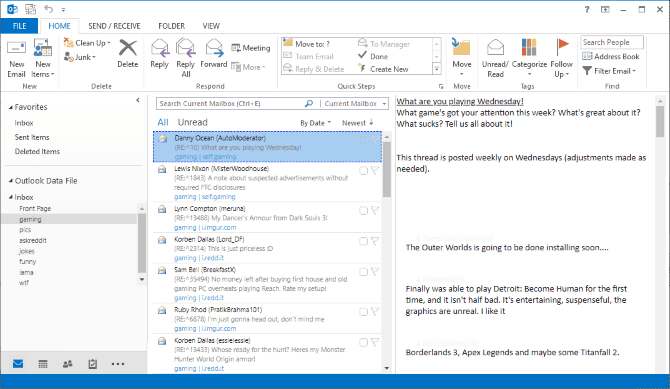This screenshot has height=389, width=670.
Task: Set a Follow Up flag
Action: 561,59
